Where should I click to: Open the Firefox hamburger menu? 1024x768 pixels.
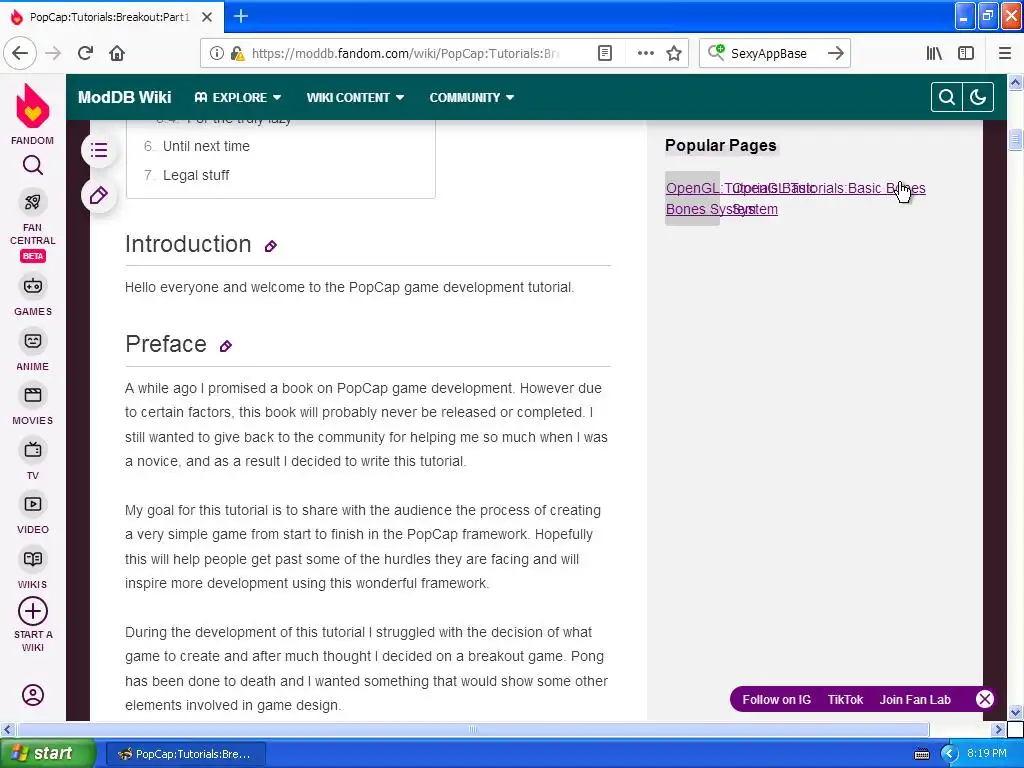(x=1004, y=53)
